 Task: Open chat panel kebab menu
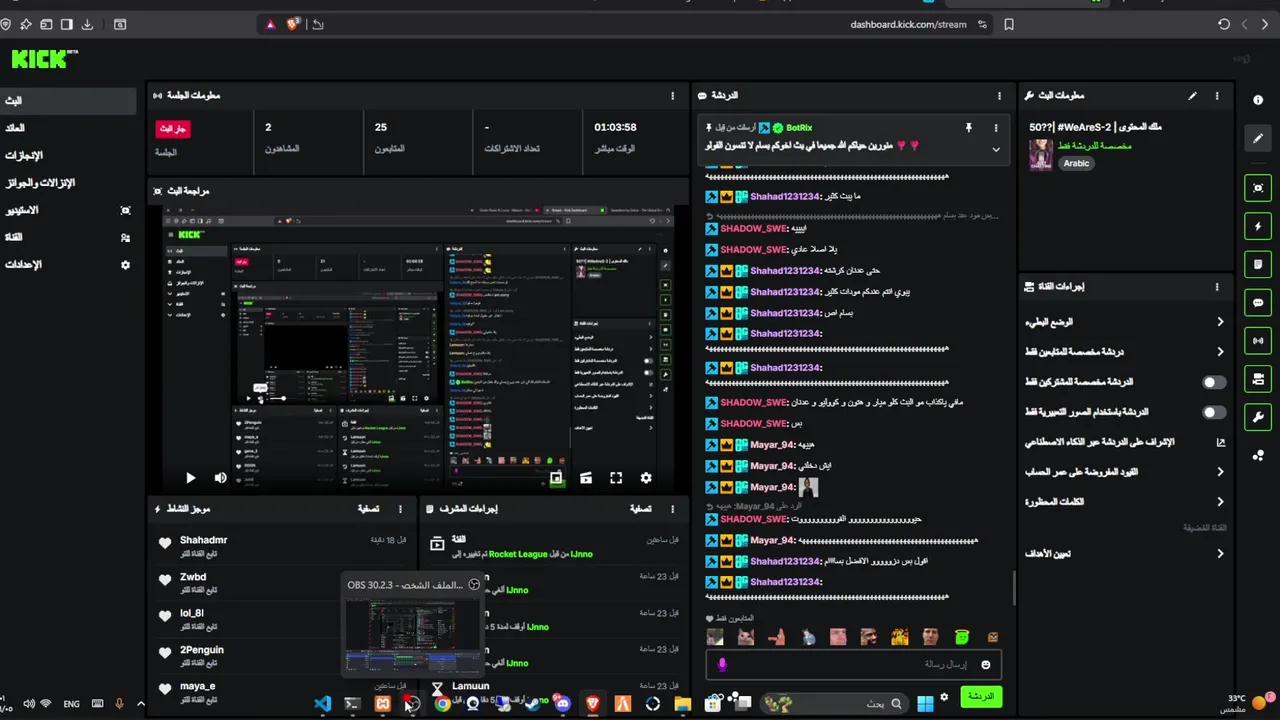point(999,96)
